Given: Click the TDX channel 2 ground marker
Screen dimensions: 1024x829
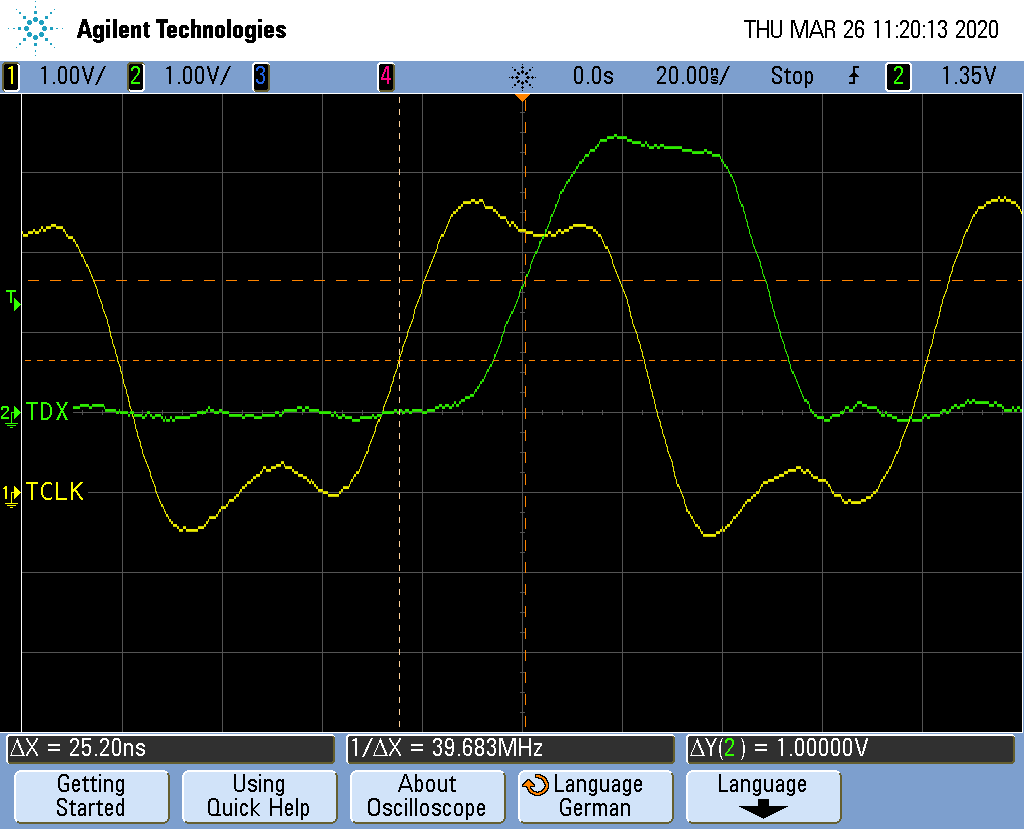Looking at the screenshot, I should click(10, 414).
